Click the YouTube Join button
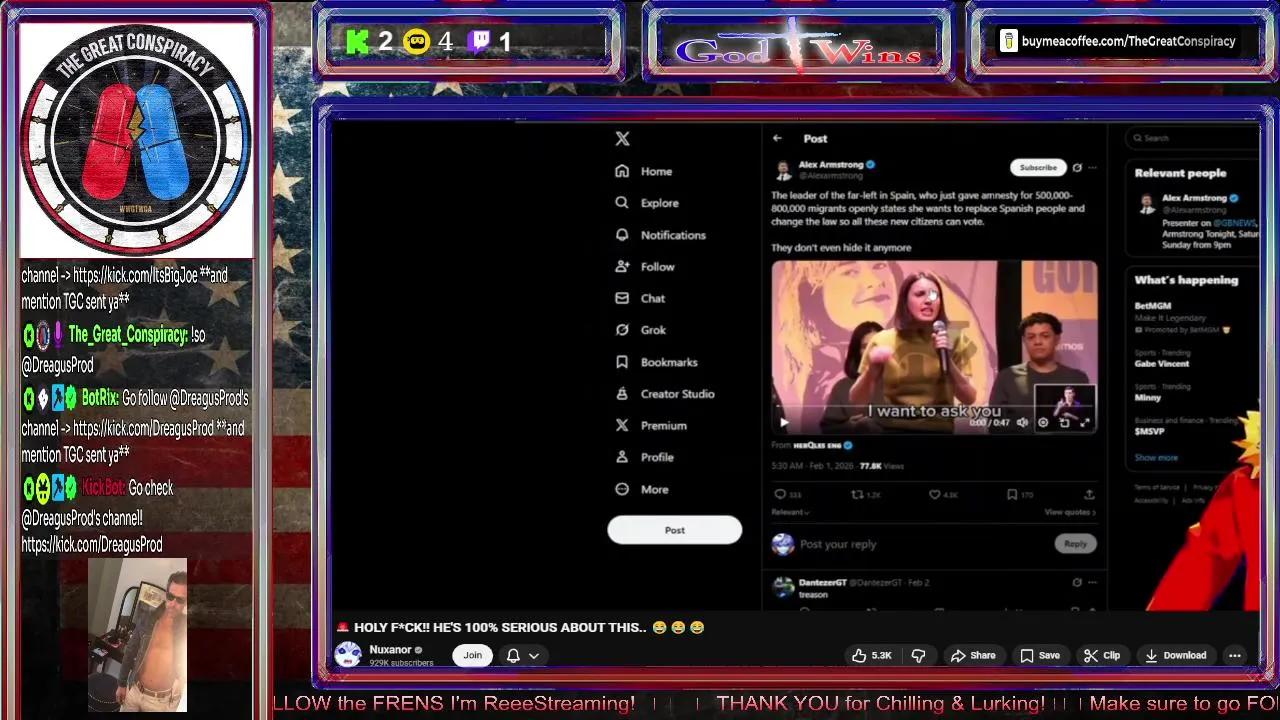 (x=472, y=656)
